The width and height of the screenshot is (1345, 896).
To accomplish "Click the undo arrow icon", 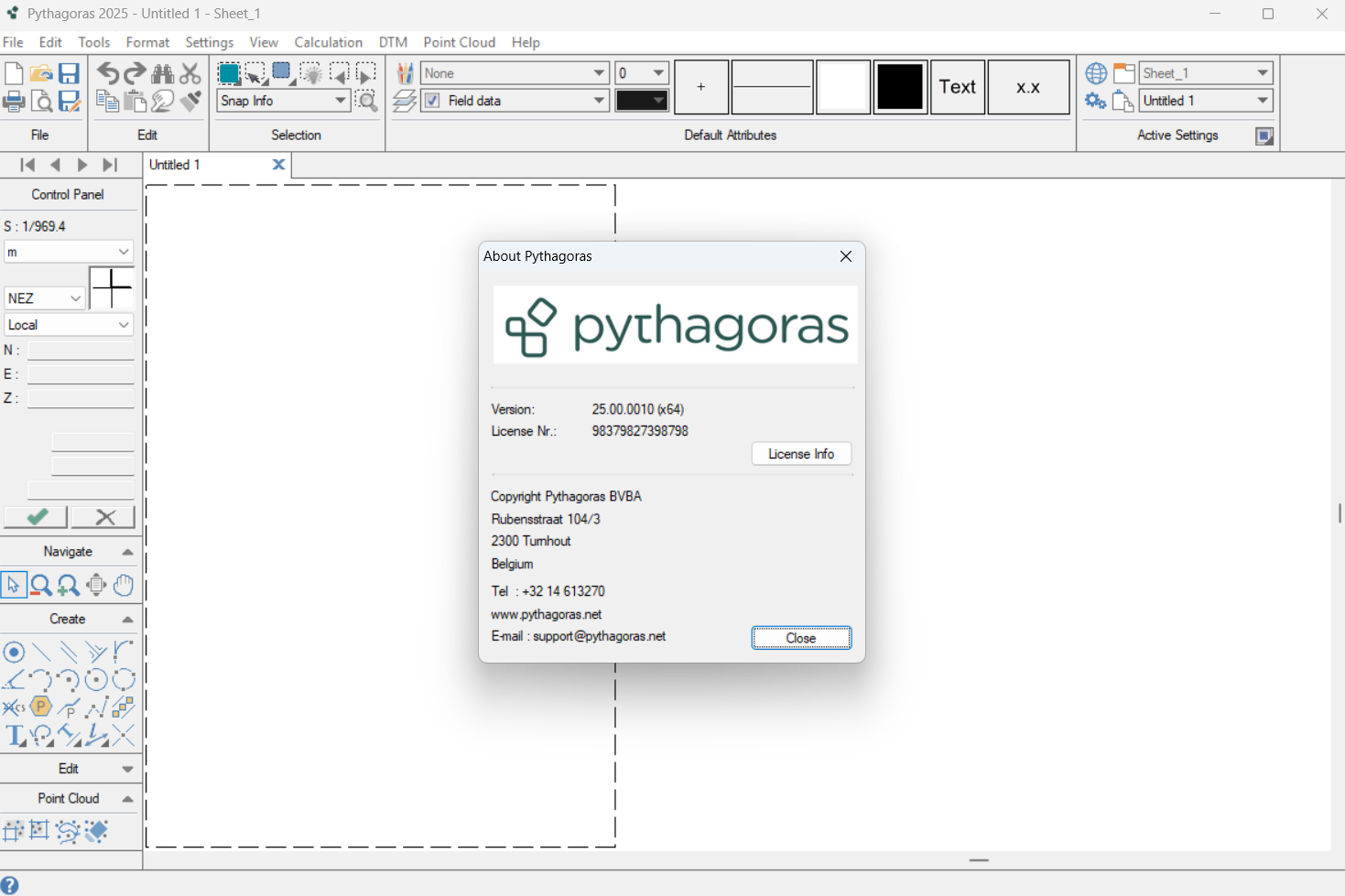I will [x=108, y=73].
